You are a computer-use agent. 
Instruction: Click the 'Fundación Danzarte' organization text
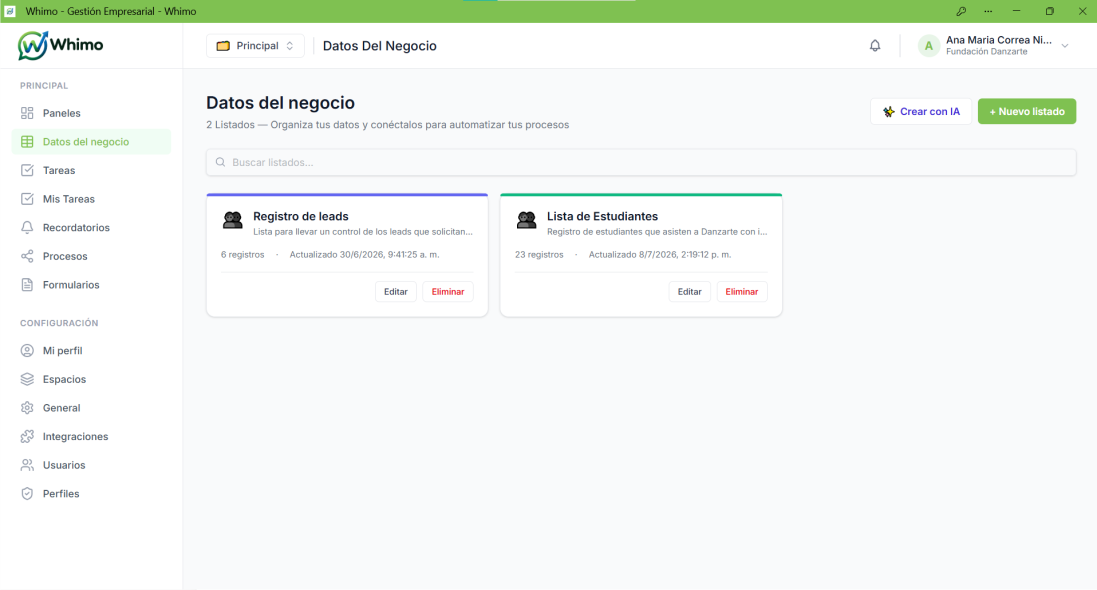click(986, 52)
